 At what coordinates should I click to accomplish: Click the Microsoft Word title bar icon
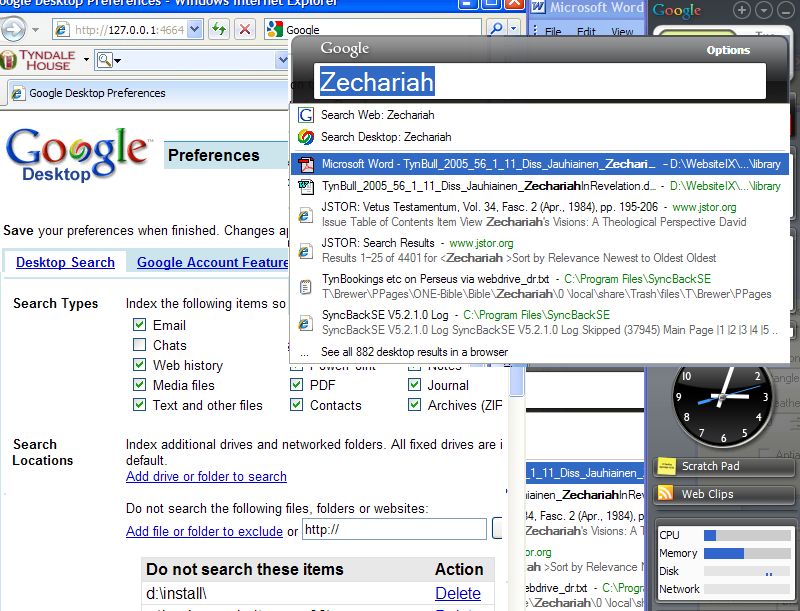coord(538,7)
